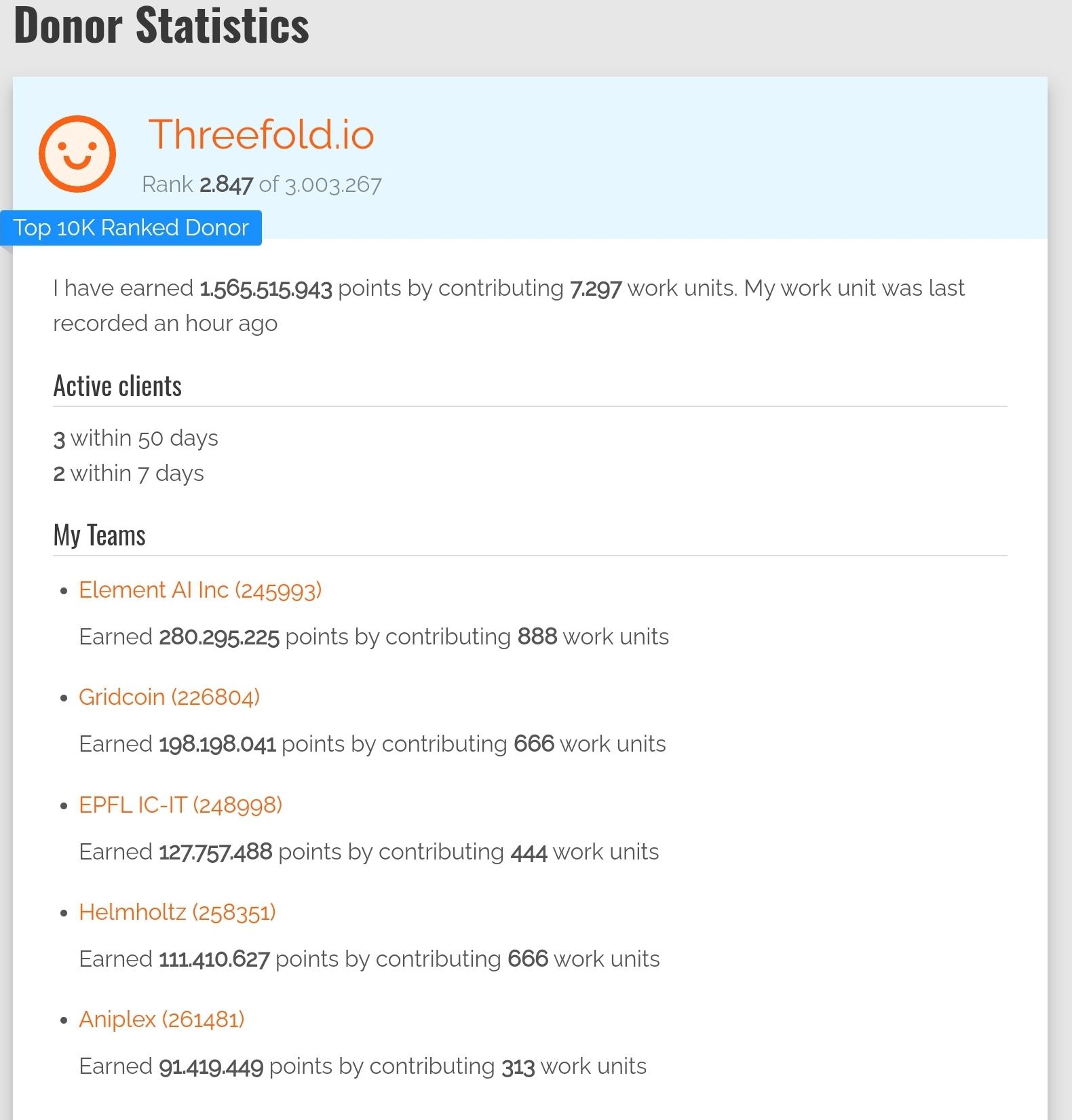Viewport: 1072px width, 1120px height.
Task: Click the 7.297 work units figure
Action: [596, 289]
